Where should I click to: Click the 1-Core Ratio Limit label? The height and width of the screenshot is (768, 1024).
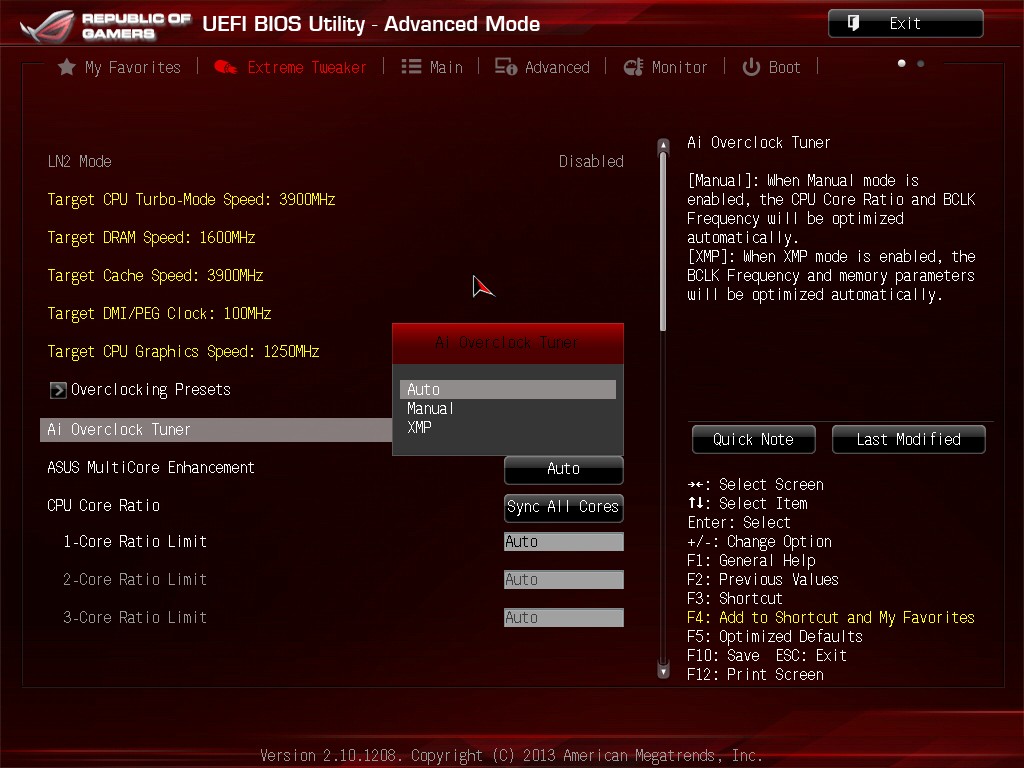click(135, 541)
